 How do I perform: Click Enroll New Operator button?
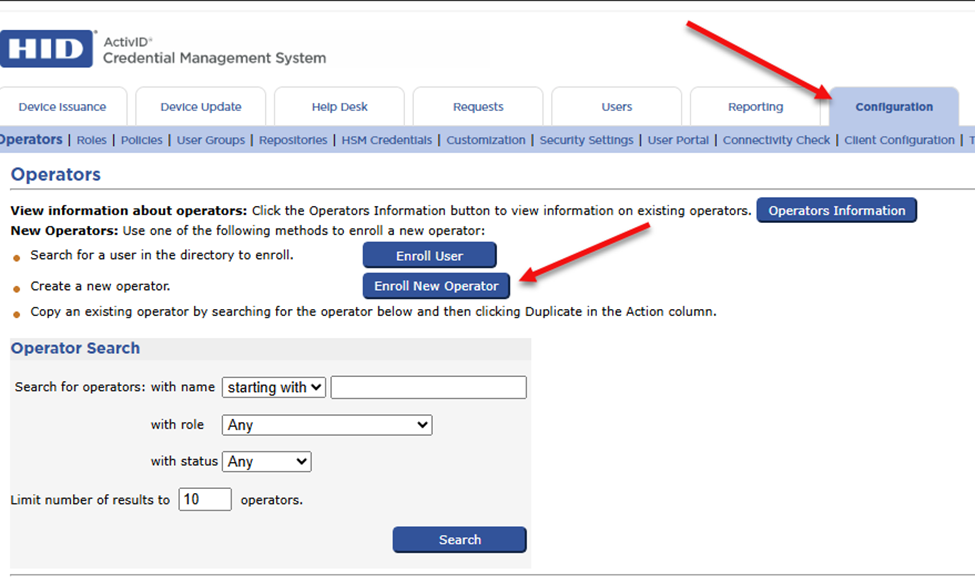[x=437, y=286]
